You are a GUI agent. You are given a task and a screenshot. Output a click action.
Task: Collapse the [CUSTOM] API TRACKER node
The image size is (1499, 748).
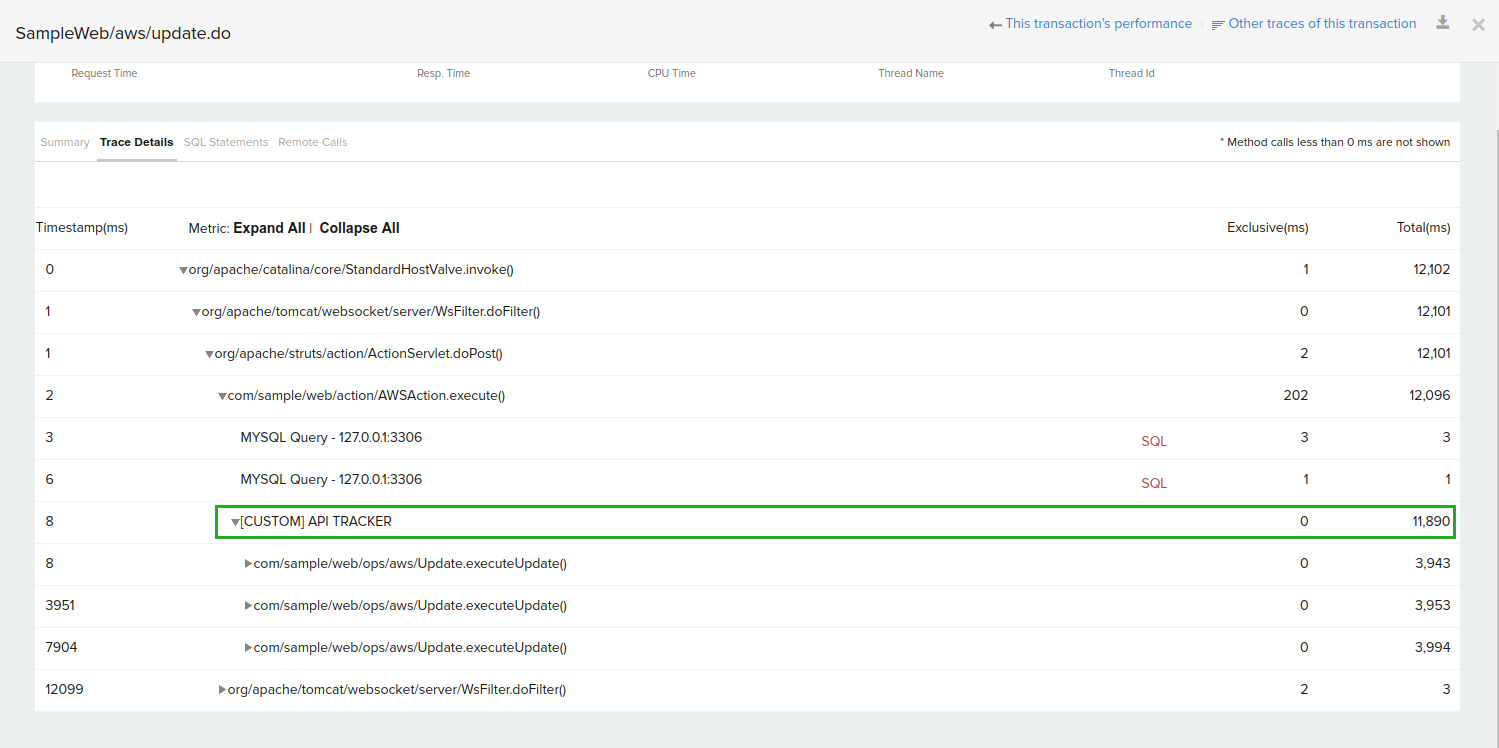pos(235,522)
